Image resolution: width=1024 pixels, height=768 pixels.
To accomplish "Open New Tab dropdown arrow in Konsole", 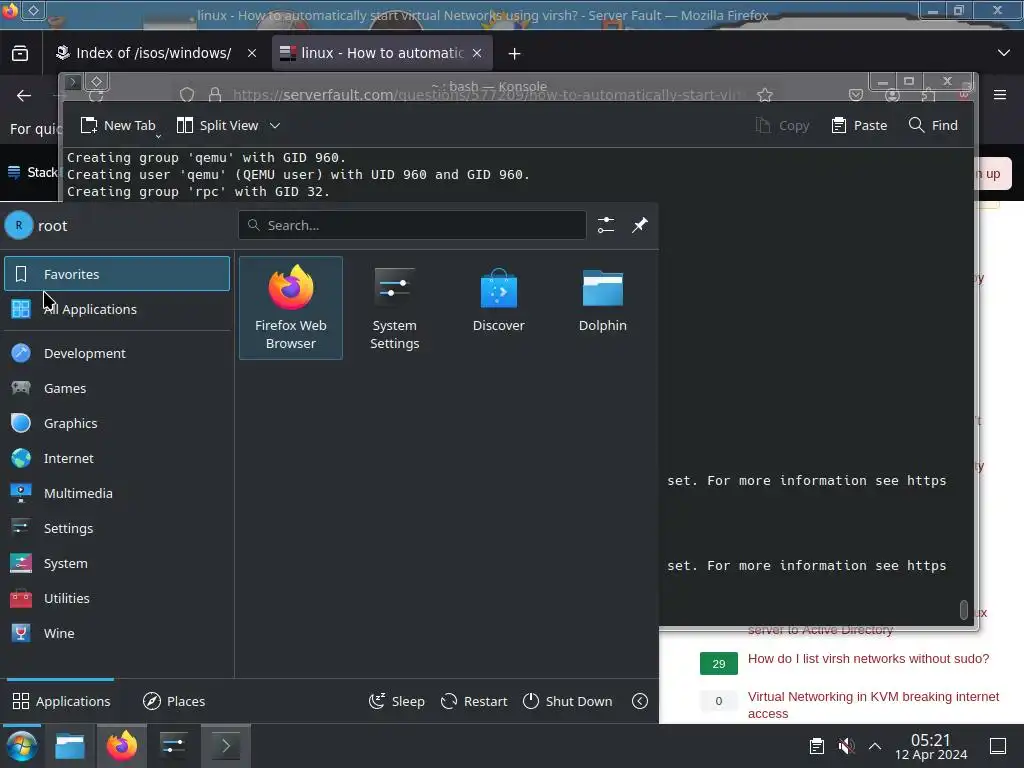I will coord(158,136).
